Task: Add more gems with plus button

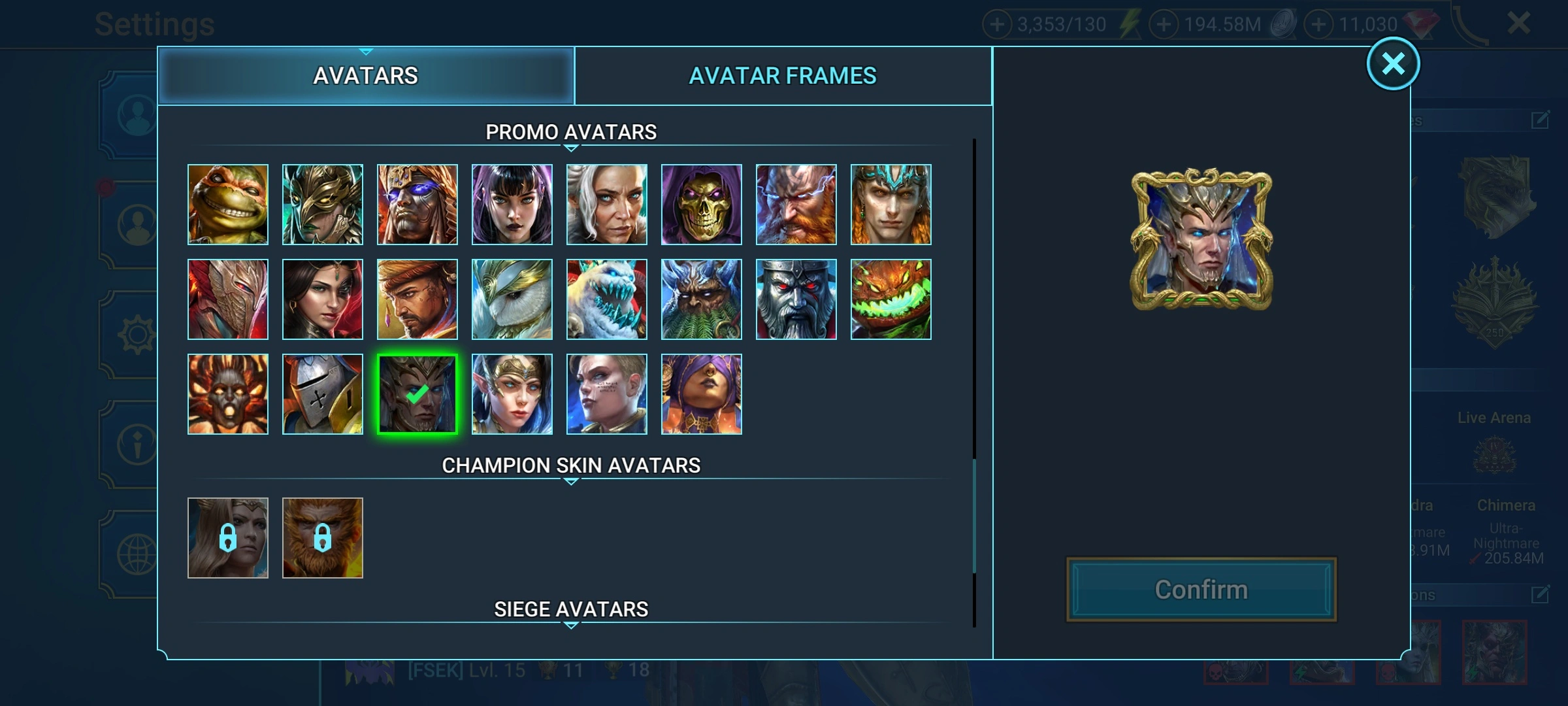Action: click(1319, 25)
